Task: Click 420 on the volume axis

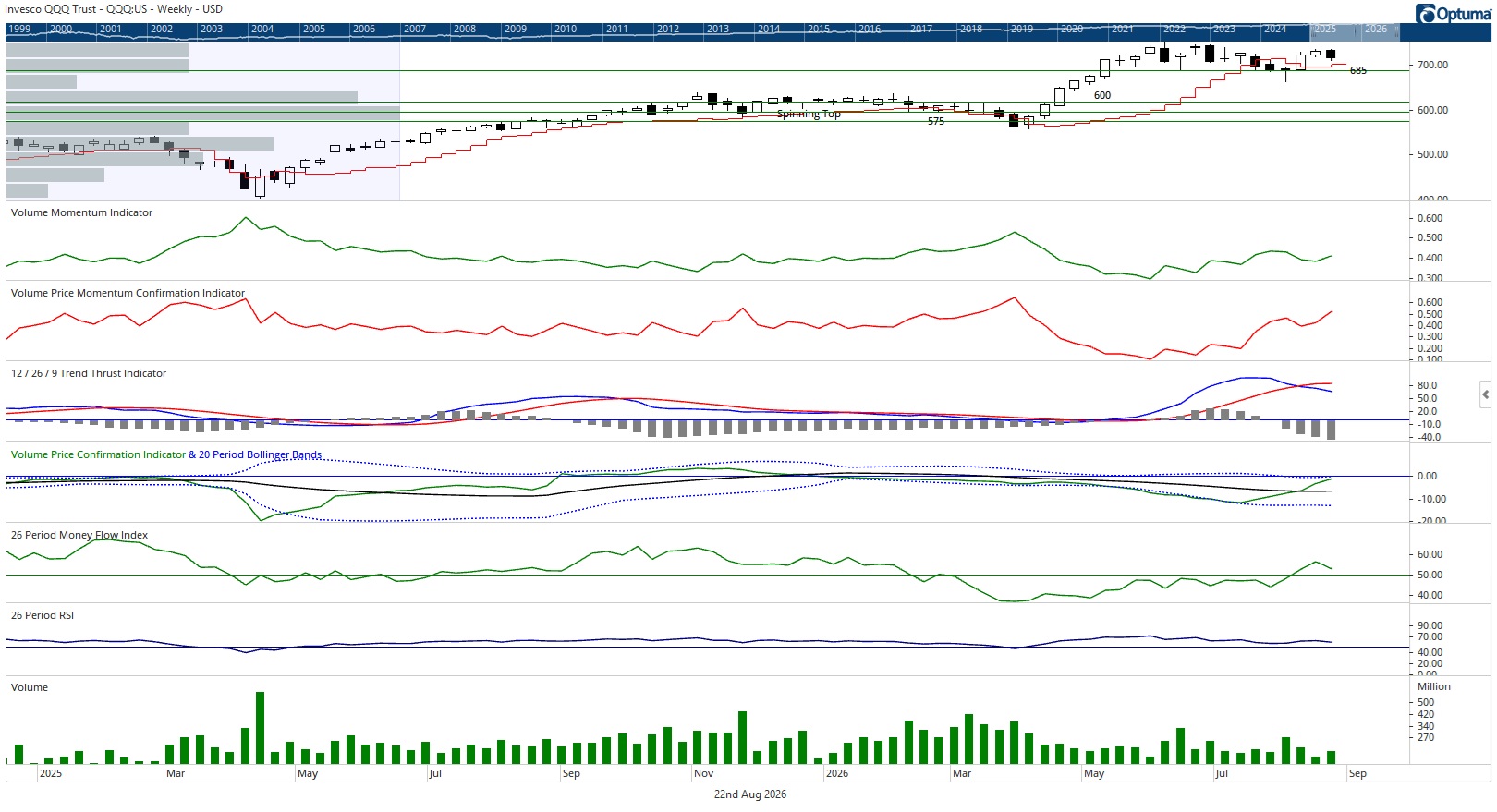Action: pyautogui.click(x=1426, y=714)
